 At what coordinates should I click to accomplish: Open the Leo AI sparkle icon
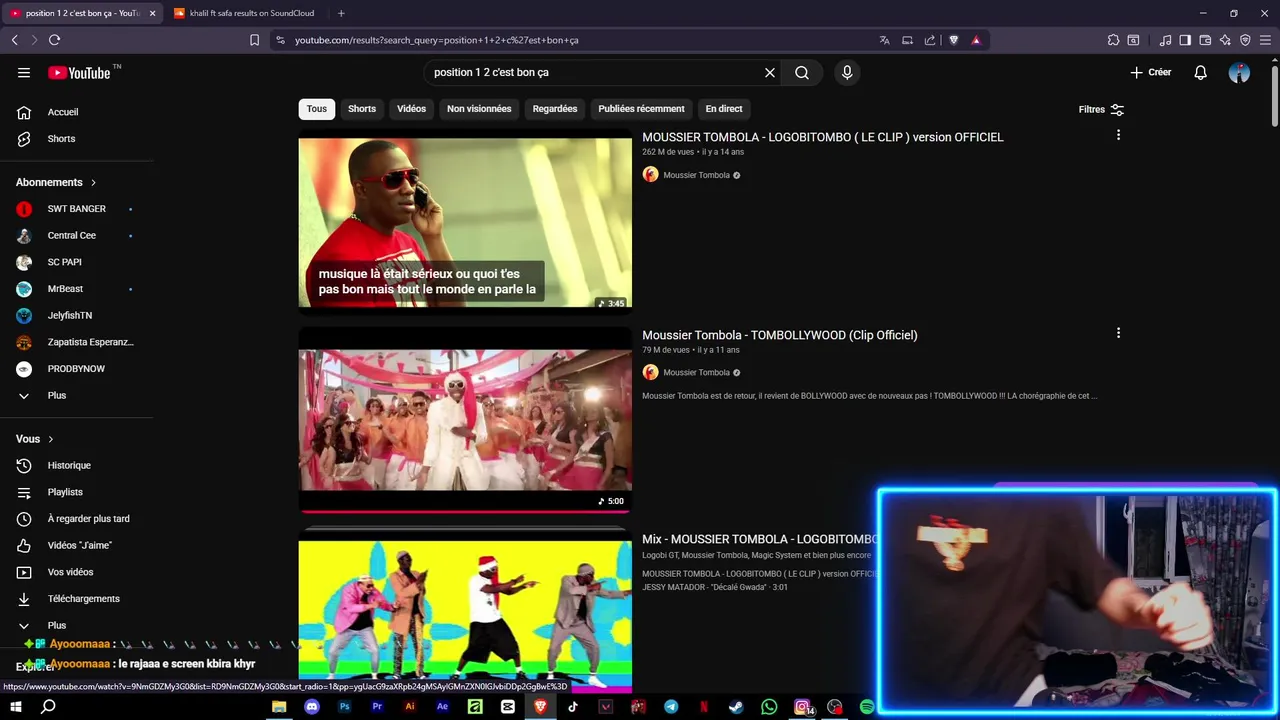(x=1225, y=40)
